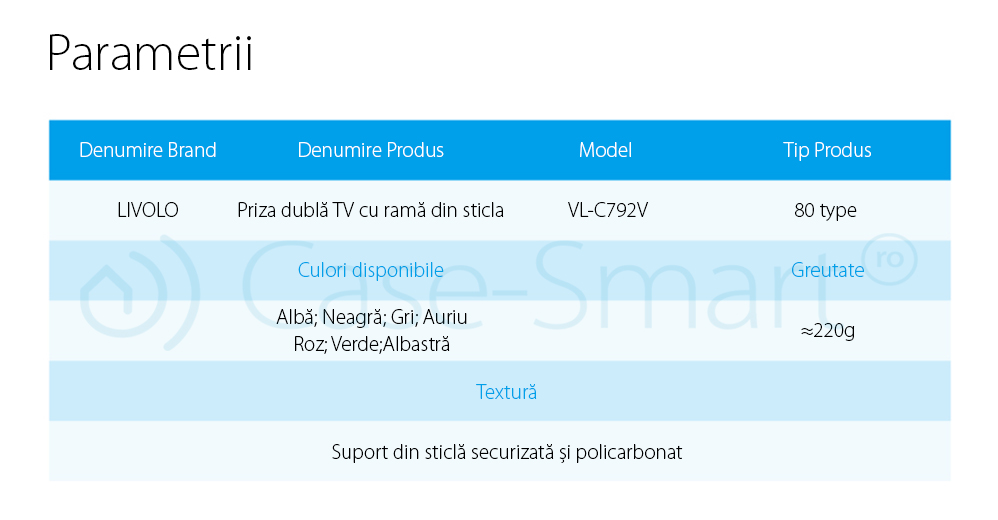Click the Greutate label

827,270
